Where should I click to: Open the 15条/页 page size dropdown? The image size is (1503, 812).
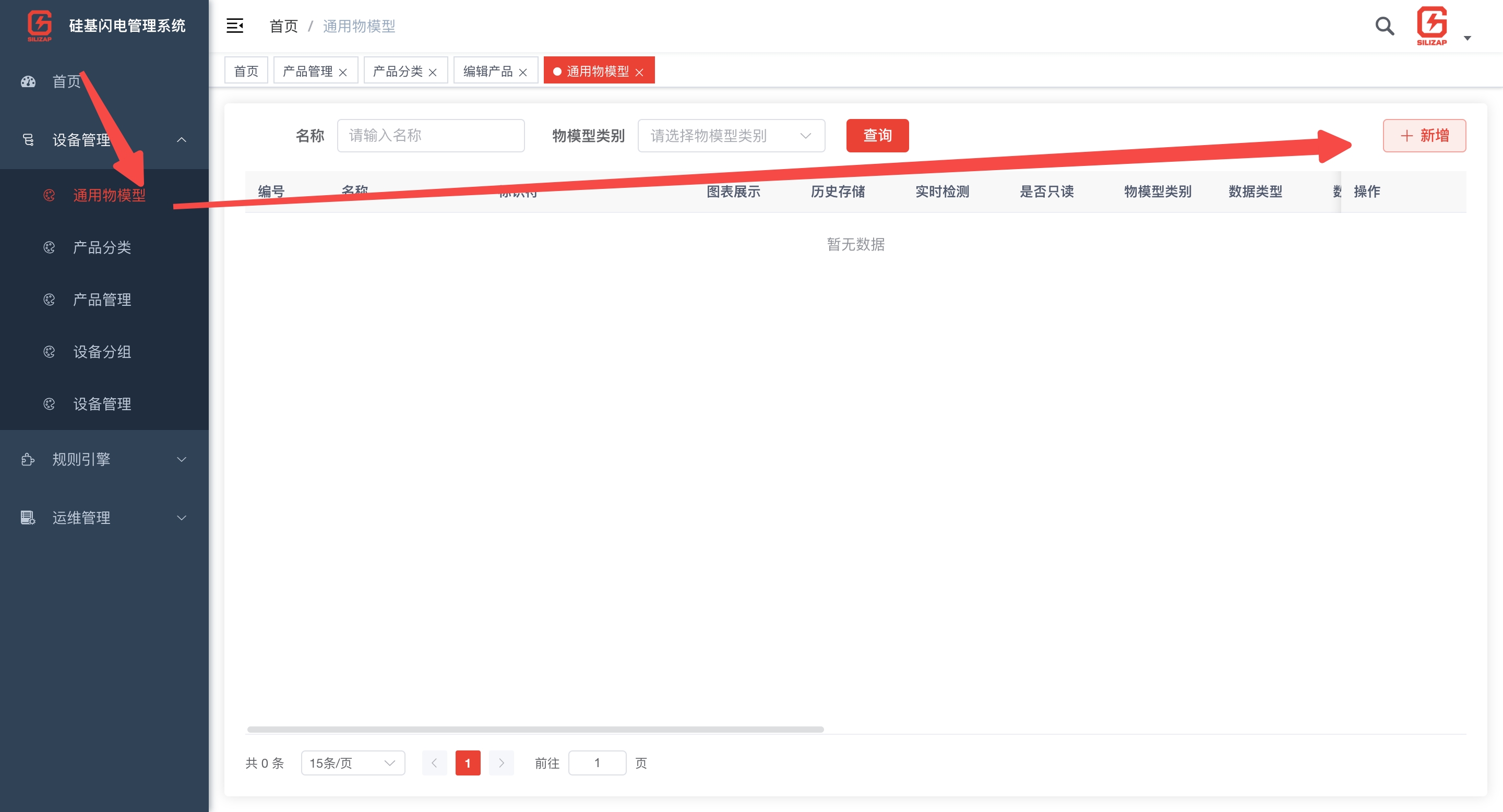pyautogui.click(x=352, y=762)
